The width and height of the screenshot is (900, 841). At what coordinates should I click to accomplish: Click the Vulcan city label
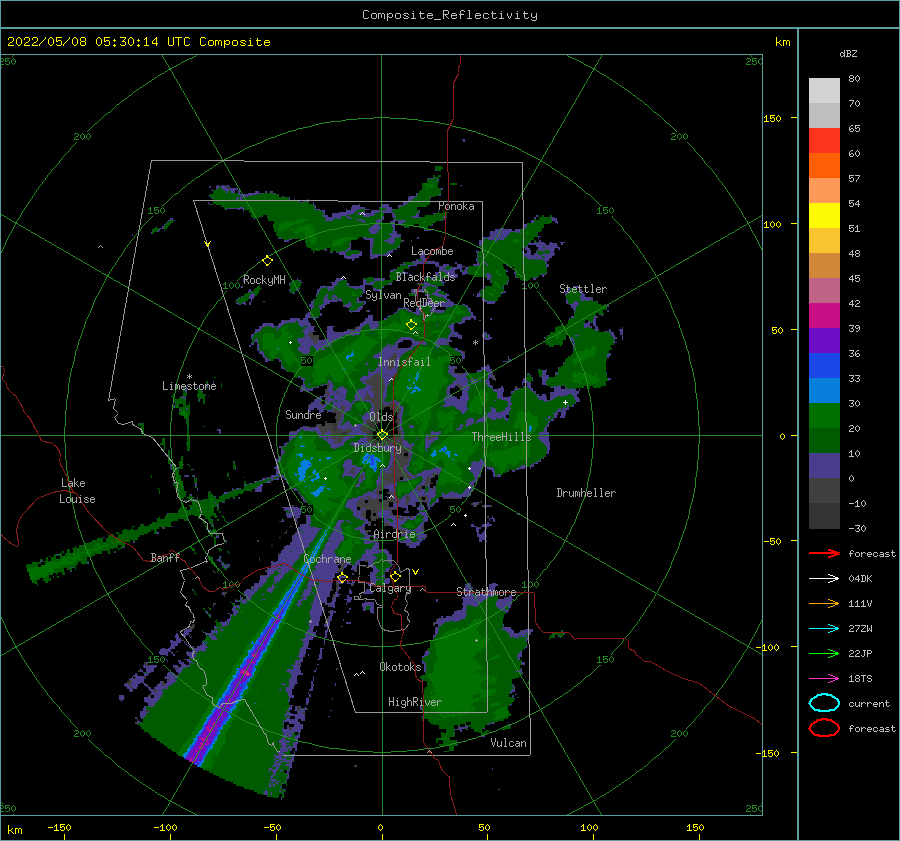tap(509, 743)
